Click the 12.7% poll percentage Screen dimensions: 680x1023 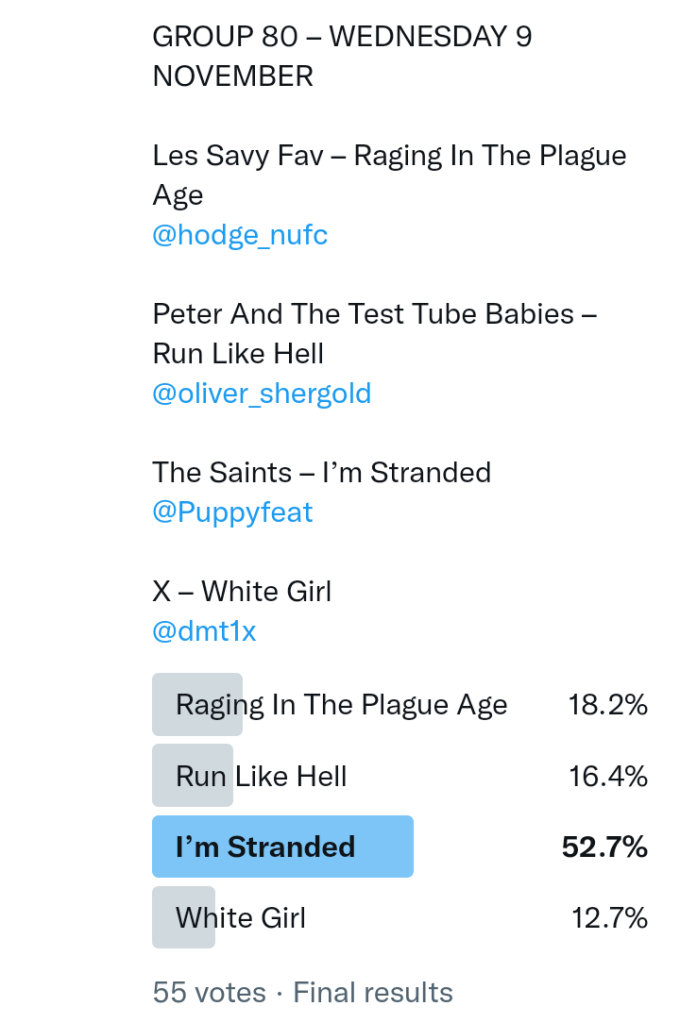tap(609, 918)
